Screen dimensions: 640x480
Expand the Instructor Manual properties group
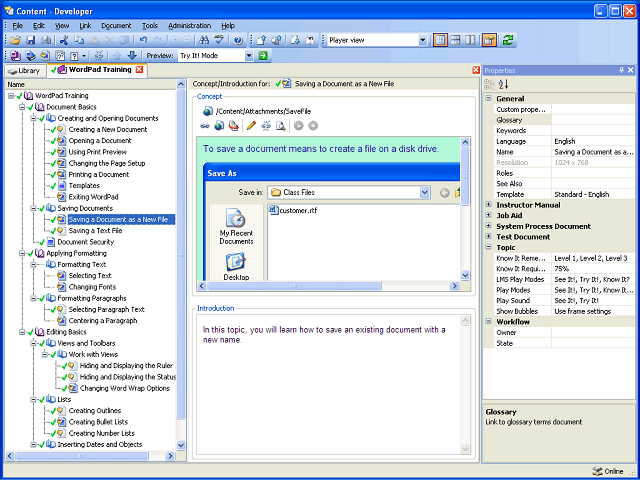[x=489, y=204]
